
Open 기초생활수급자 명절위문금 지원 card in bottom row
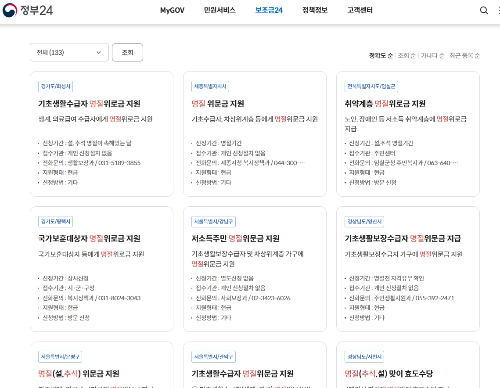click(242, 374)
